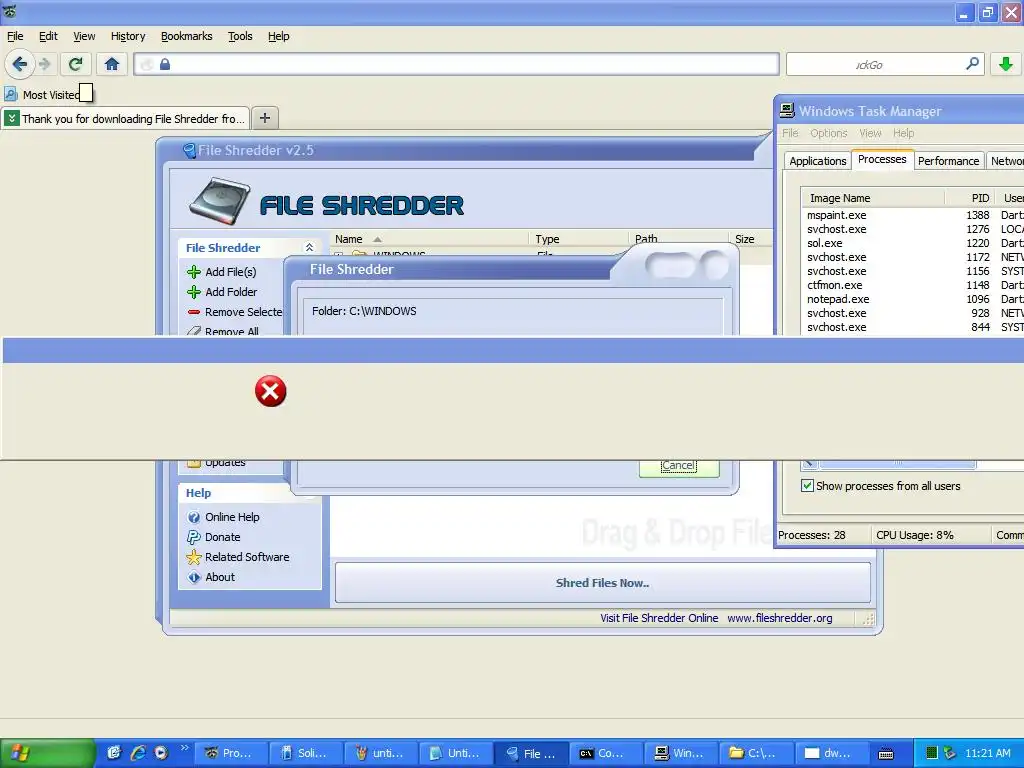Switch to Solitaire taskbar button
This screenshot has height=768, width=1024.
304,753
